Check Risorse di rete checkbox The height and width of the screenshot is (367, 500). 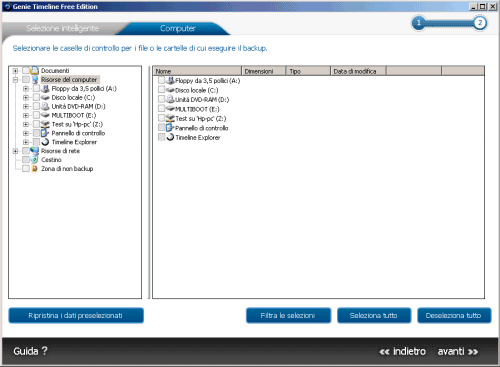pos(26,151)
